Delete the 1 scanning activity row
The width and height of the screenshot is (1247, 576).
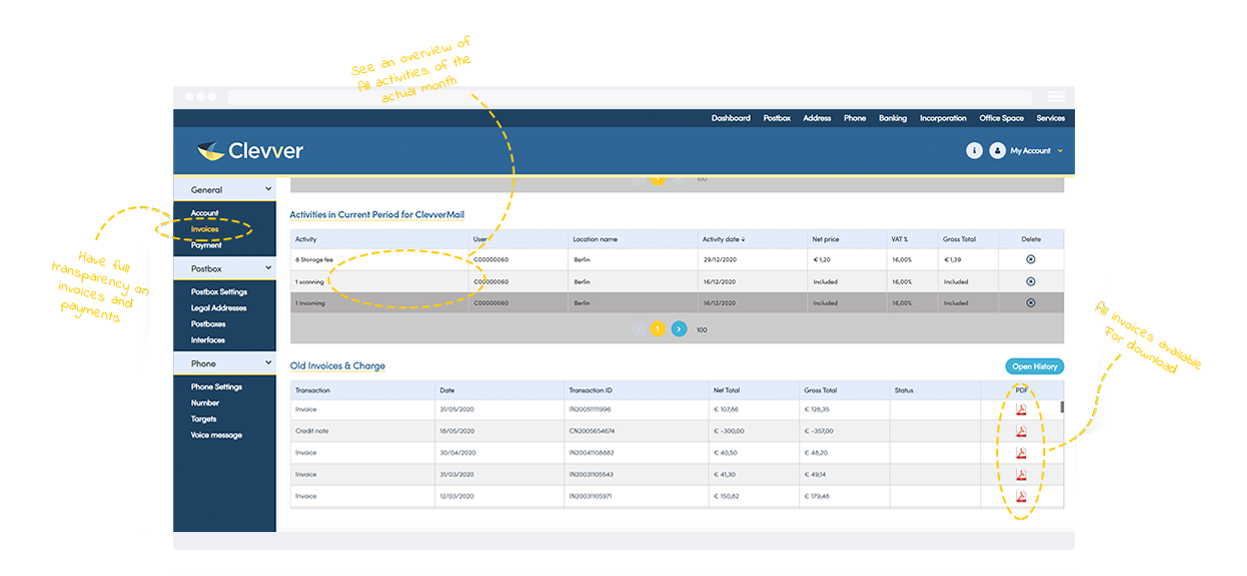[x=1030, y=281]
